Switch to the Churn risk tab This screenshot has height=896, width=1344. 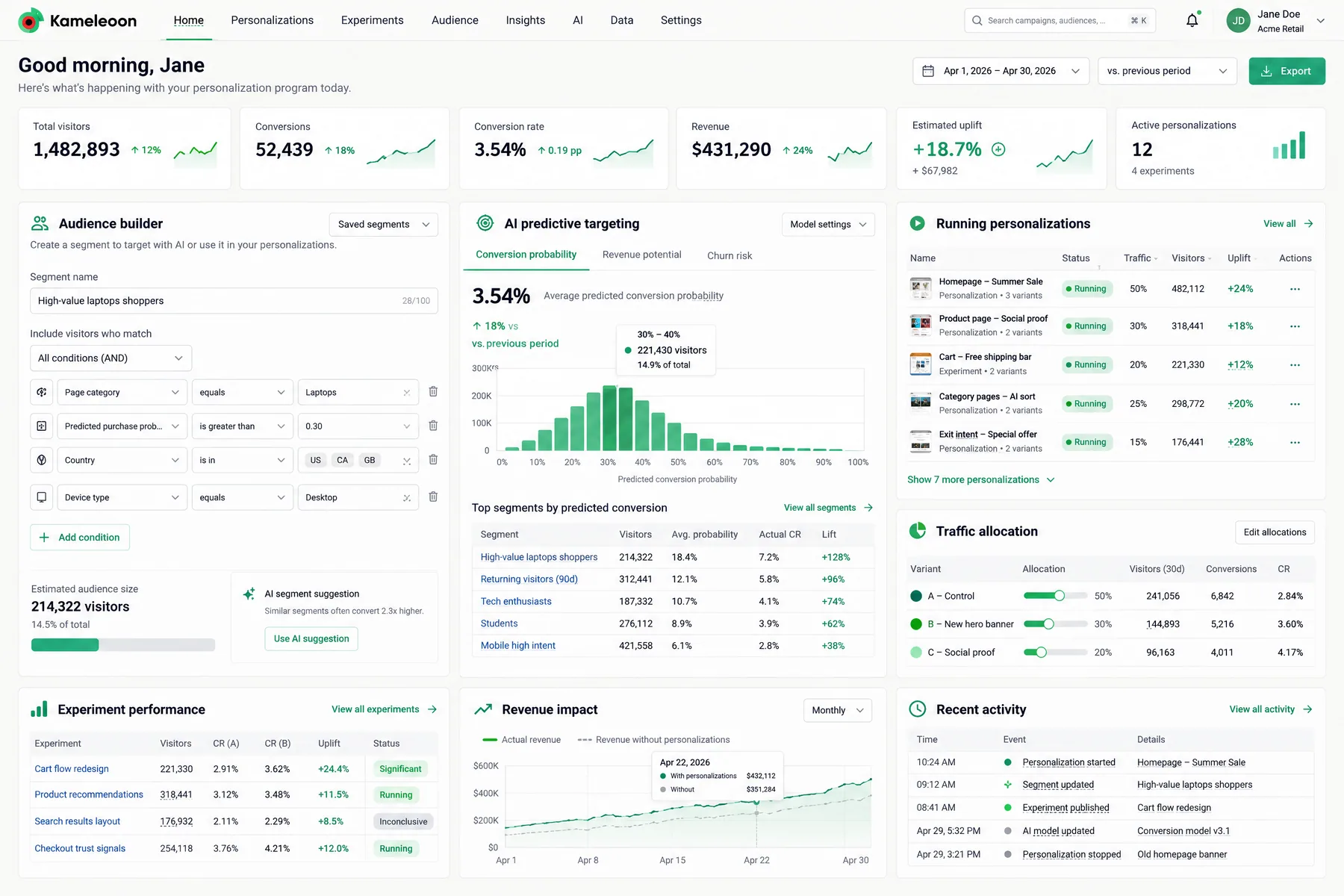pos(729,255)
